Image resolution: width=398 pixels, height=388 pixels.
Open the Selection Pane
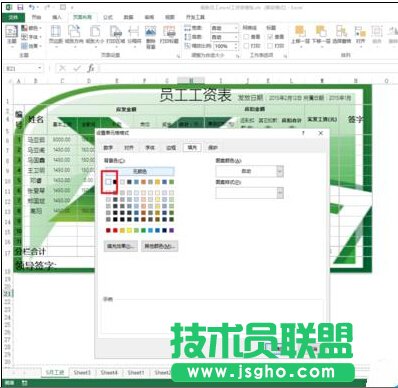click(342, 35)
